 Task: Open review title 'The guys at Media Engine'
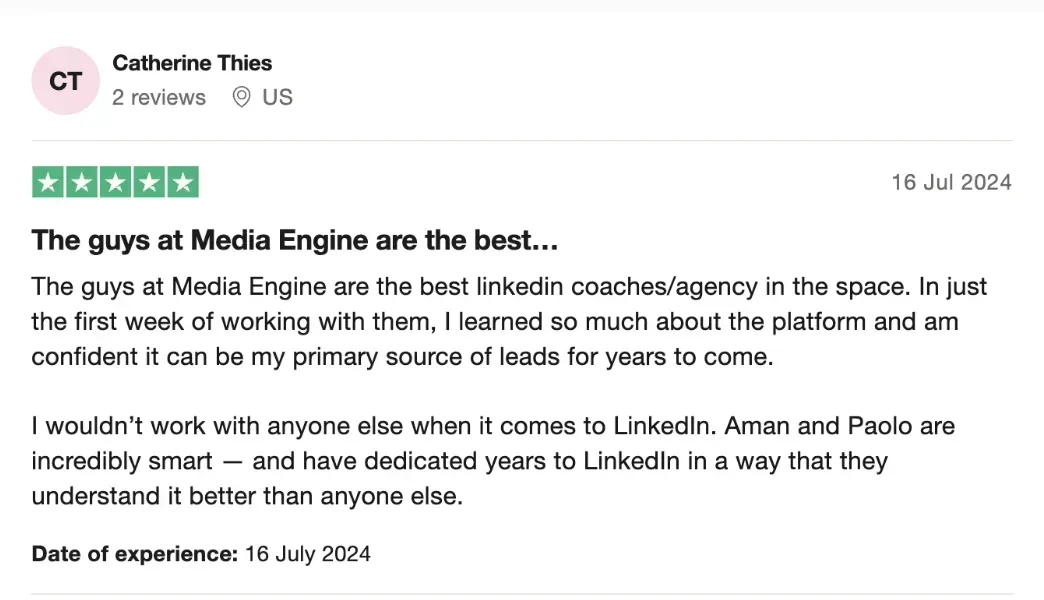pyautogui.click(x=294, y=240)
